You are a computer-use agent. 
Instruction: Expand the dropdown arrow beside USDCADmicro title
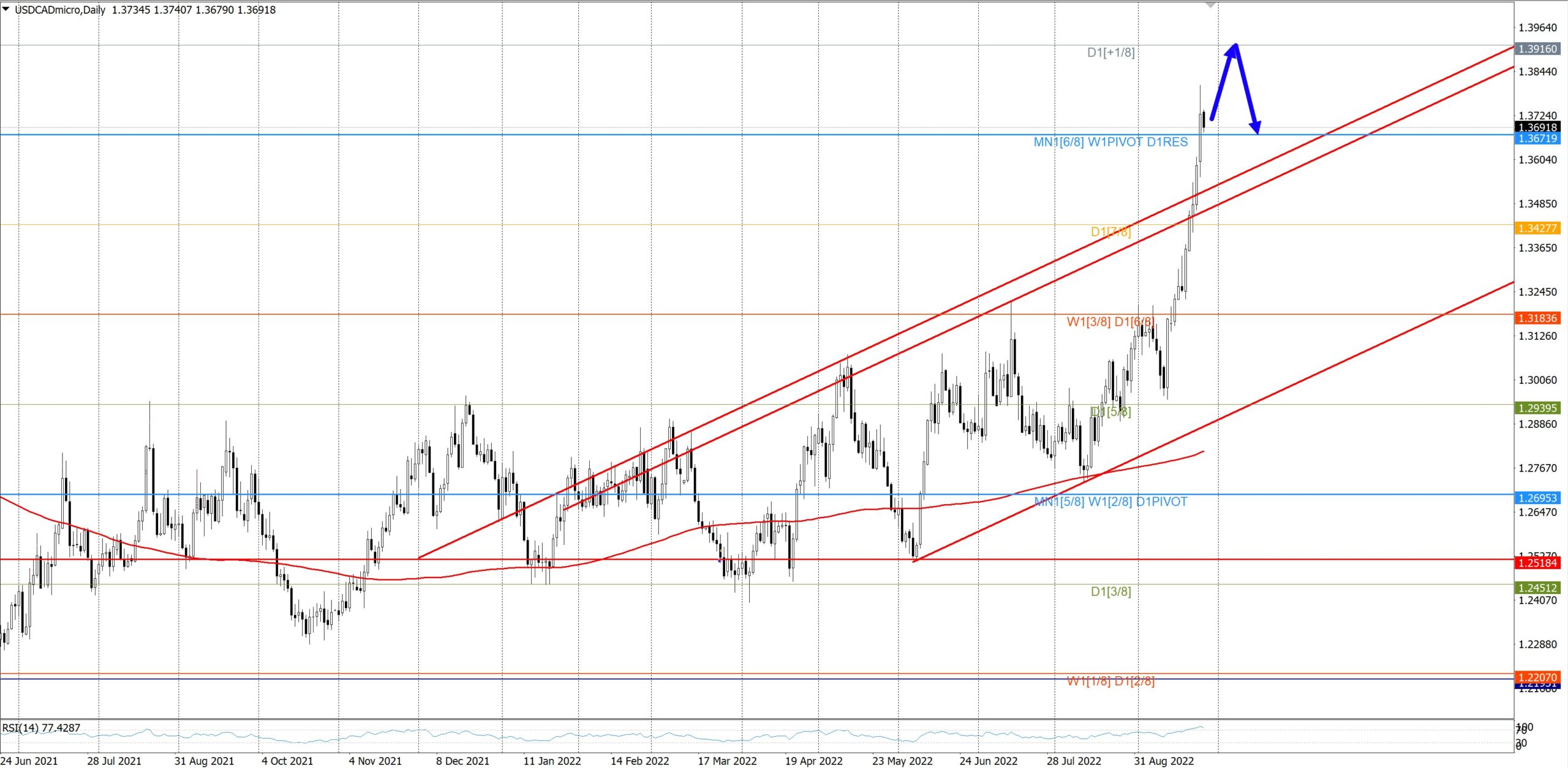pyautogui.click(x=6, y=9)
